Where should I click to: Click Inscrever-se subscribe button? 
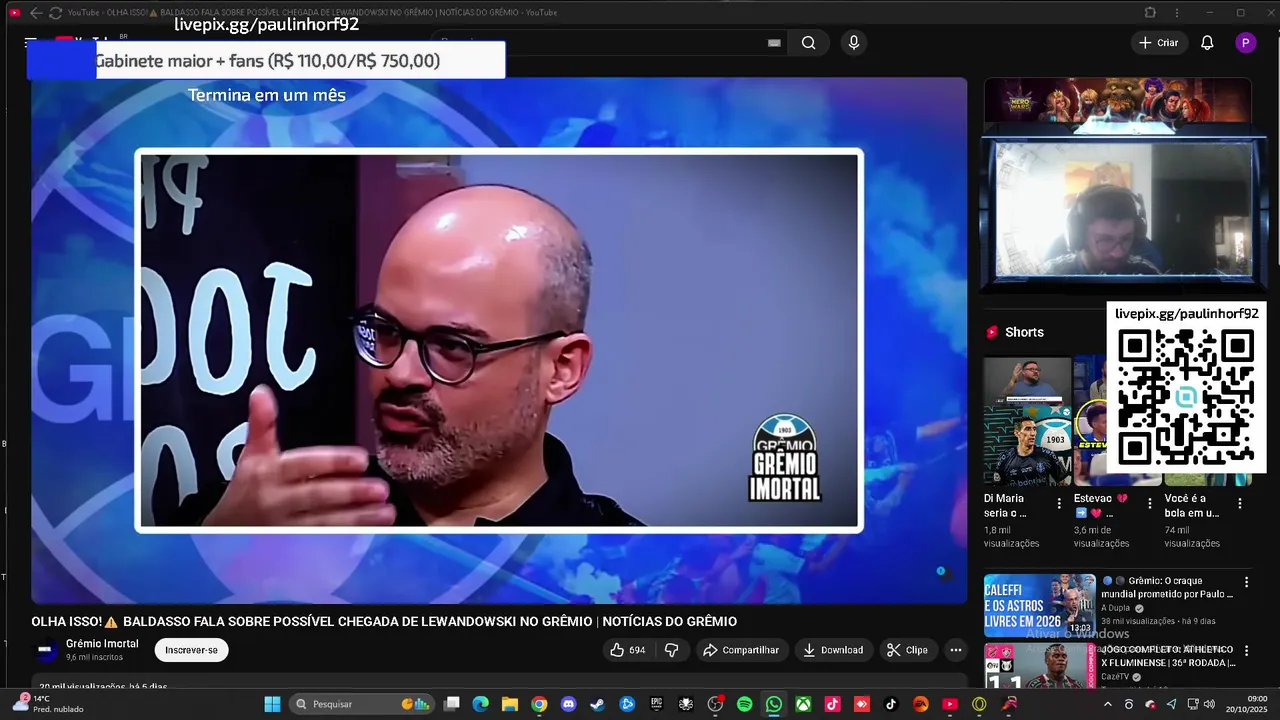point(191,650)
